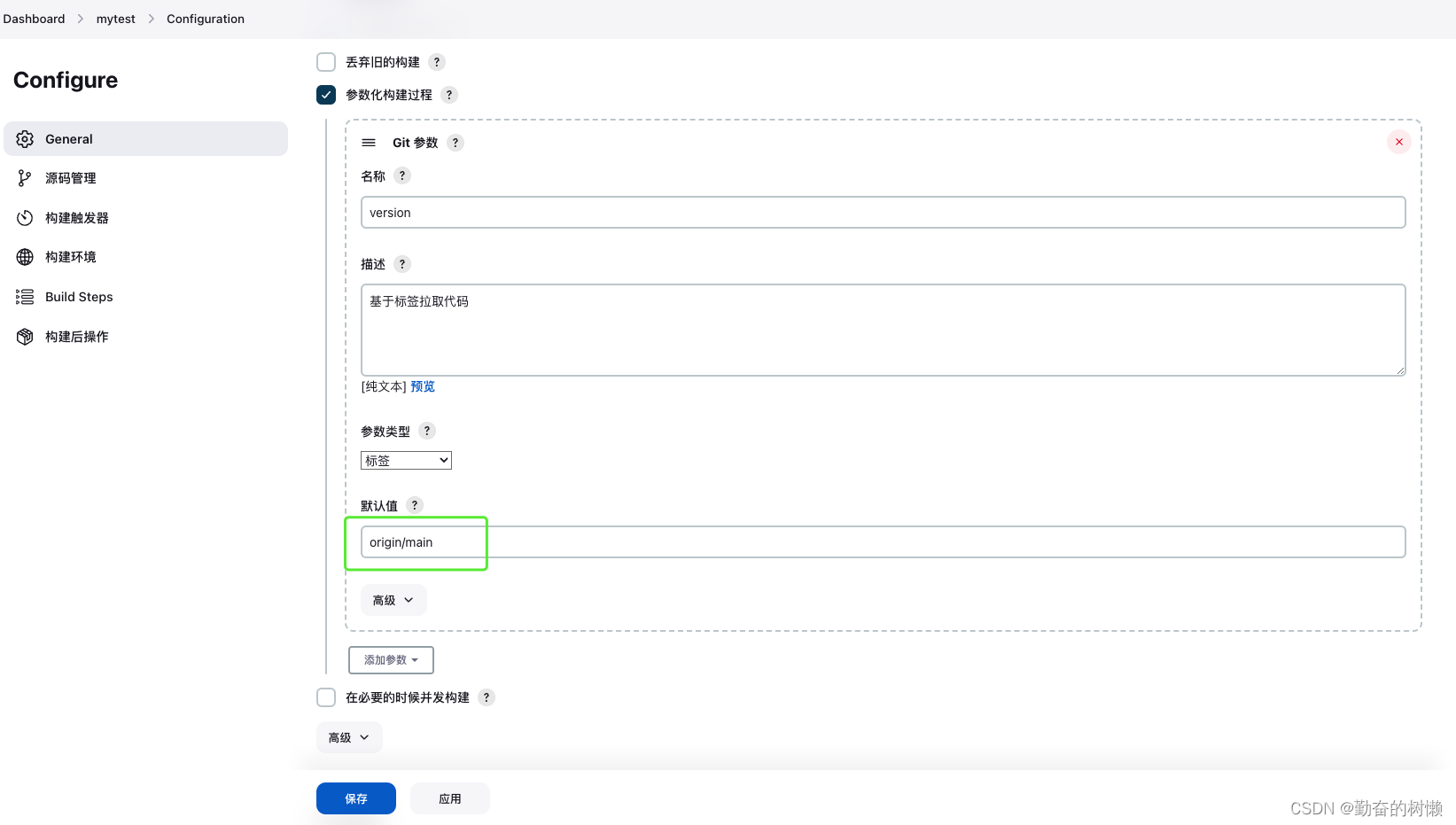Viewport: 1456px width, 825px height.
Task: Click the 构建后操作 package icon
Action: coord(25,337)
